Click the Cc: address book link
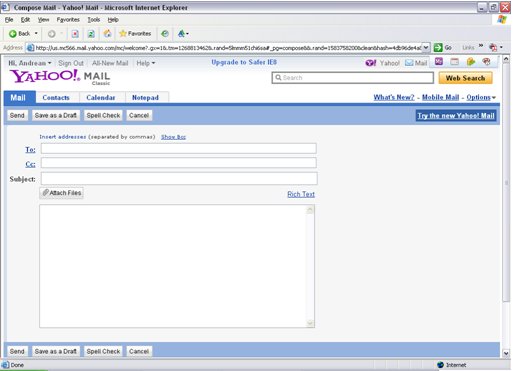513x371 pixels. (x=30, y=164)
